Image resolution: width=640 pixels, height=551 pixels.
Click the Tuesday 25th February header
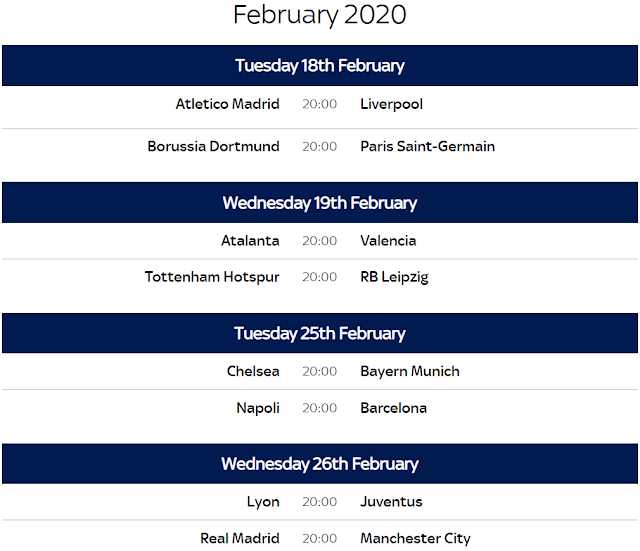tap(320, 333)
